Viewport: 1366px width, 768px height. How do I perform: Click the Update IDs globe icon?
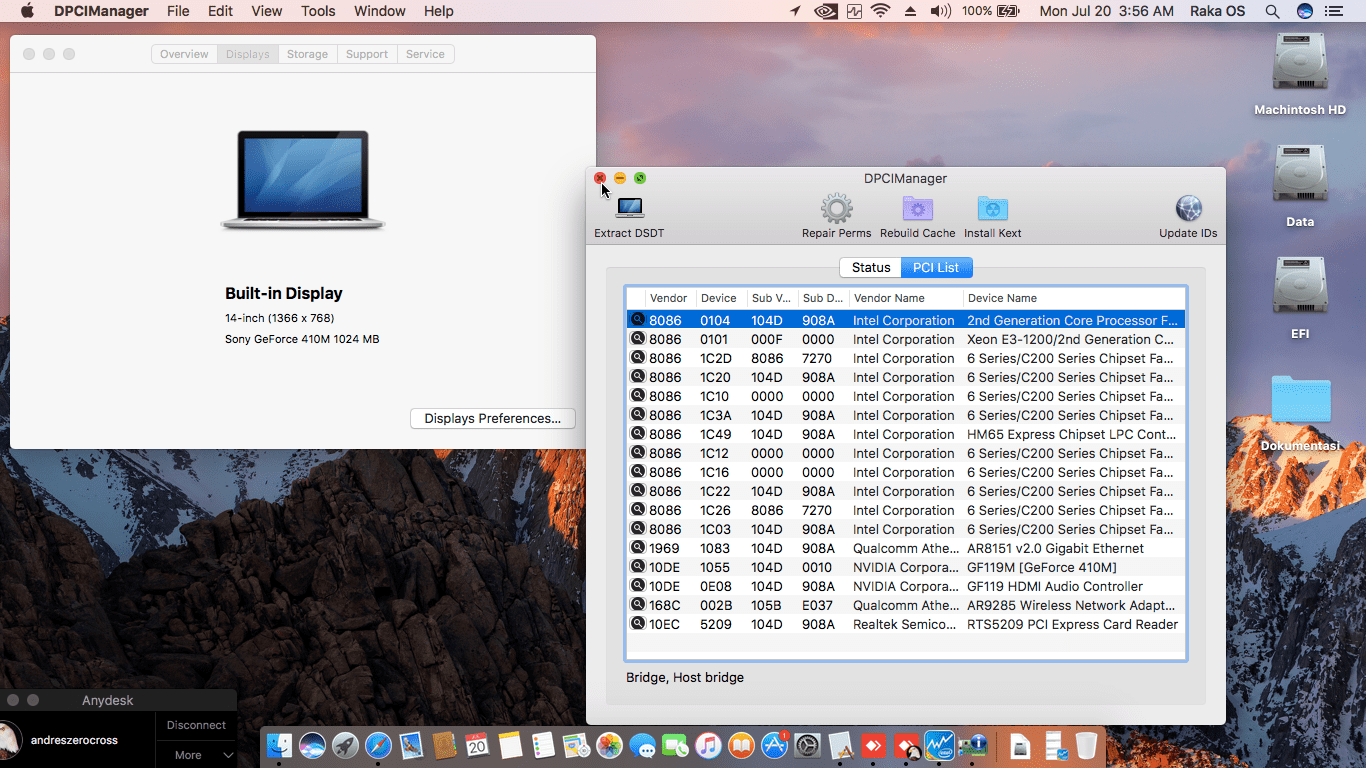[x=1188, y=209]
